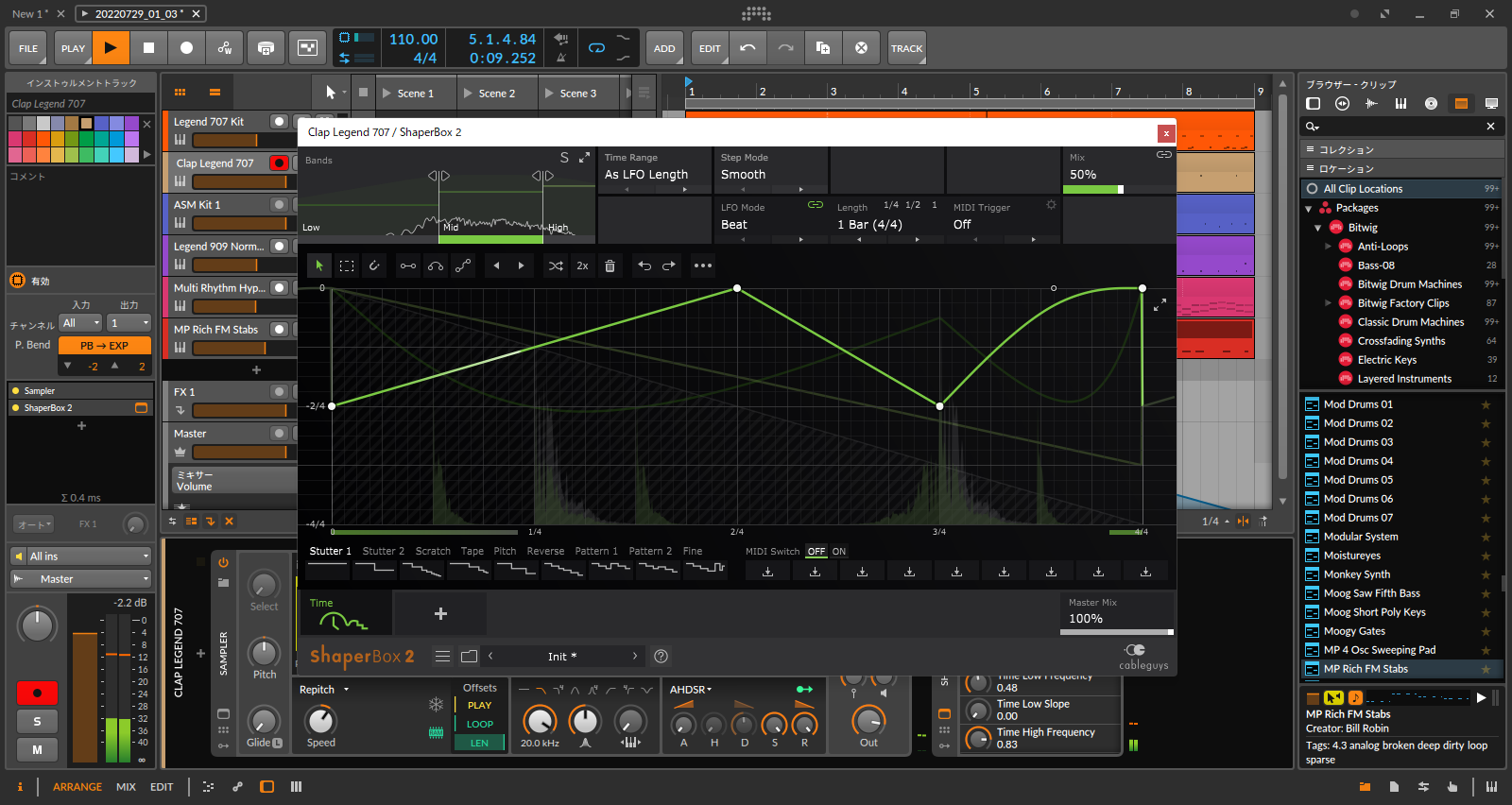Toggle the track device power button
The image size is (1512, 805).
(x=224, y=562)
